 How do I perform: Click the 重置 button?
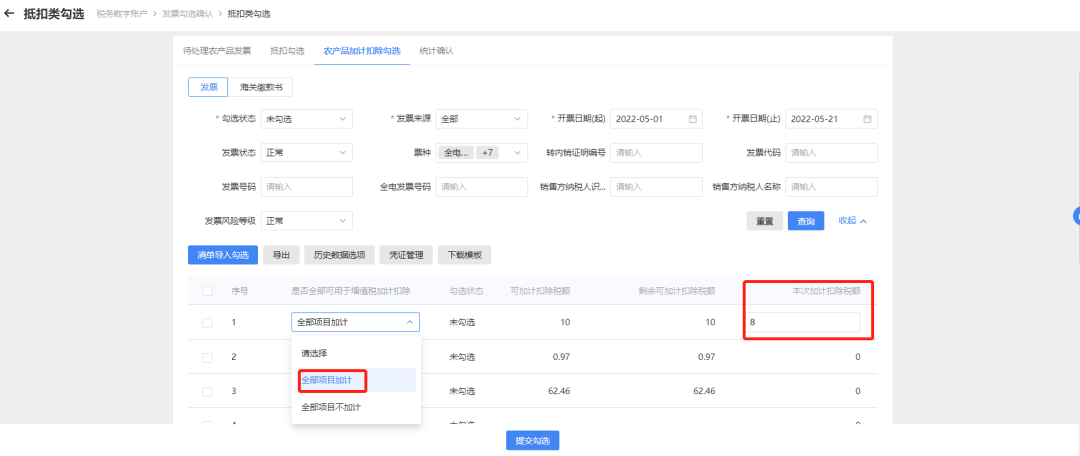tap(765, 220)
